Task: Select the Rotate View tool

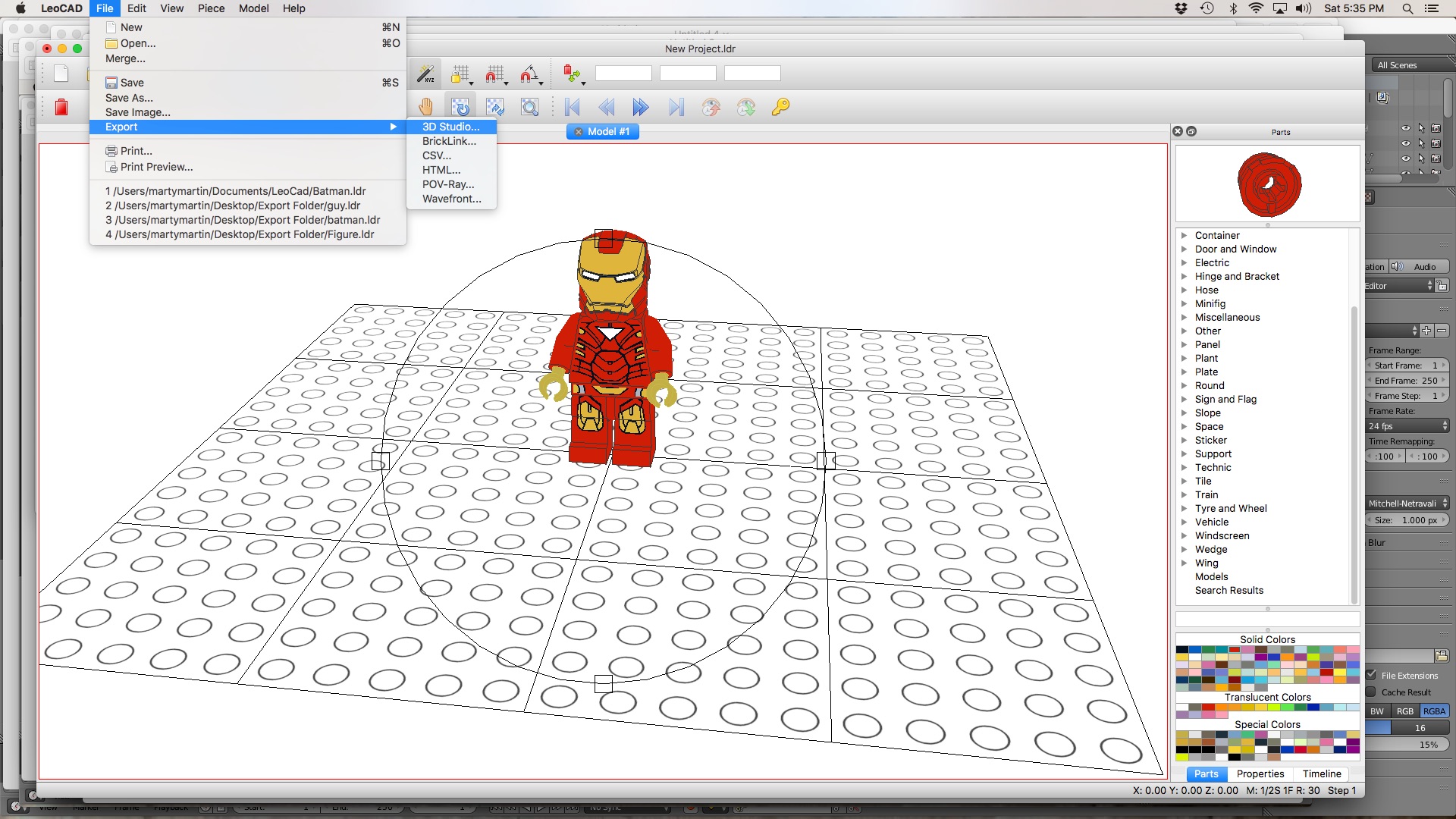Action: click(x=460, y=107)
